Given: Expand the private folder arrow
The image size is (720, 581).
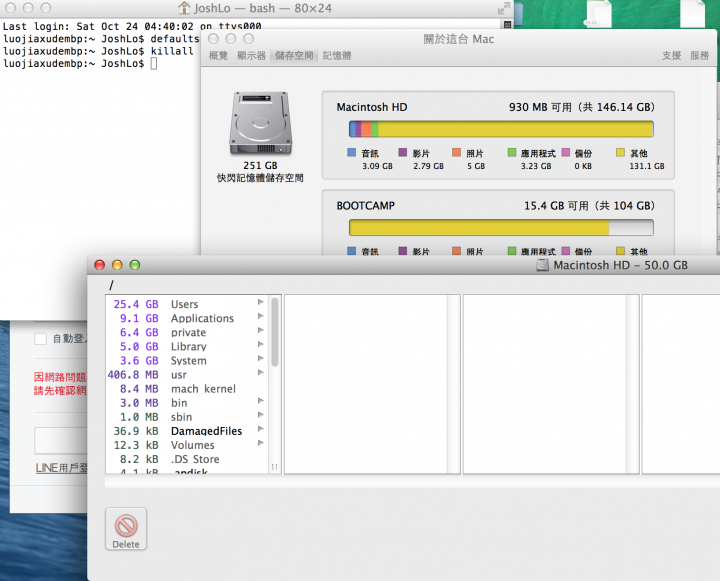Looking at the screenshot, I should (x=260, y=331).
